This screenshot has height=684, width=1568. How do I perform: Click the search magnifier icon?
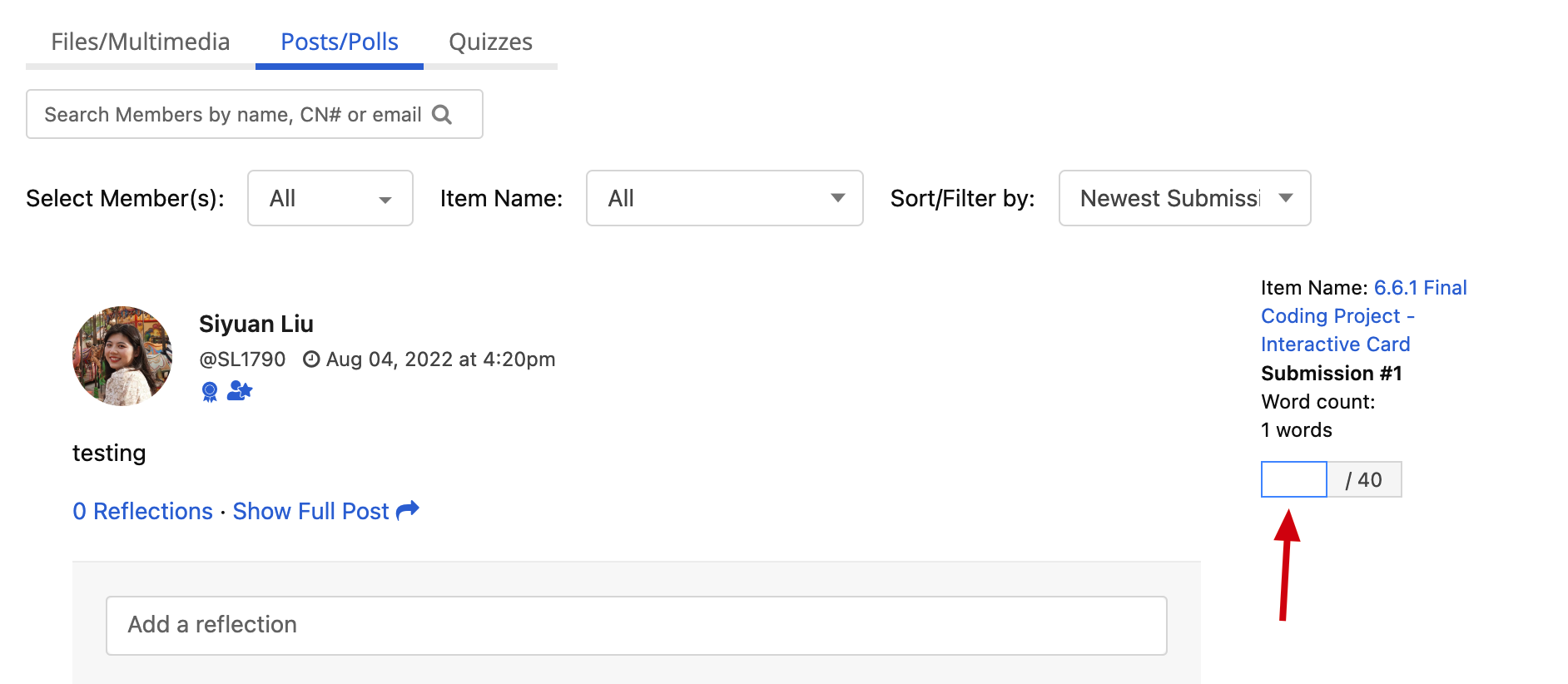pos(442,114)
